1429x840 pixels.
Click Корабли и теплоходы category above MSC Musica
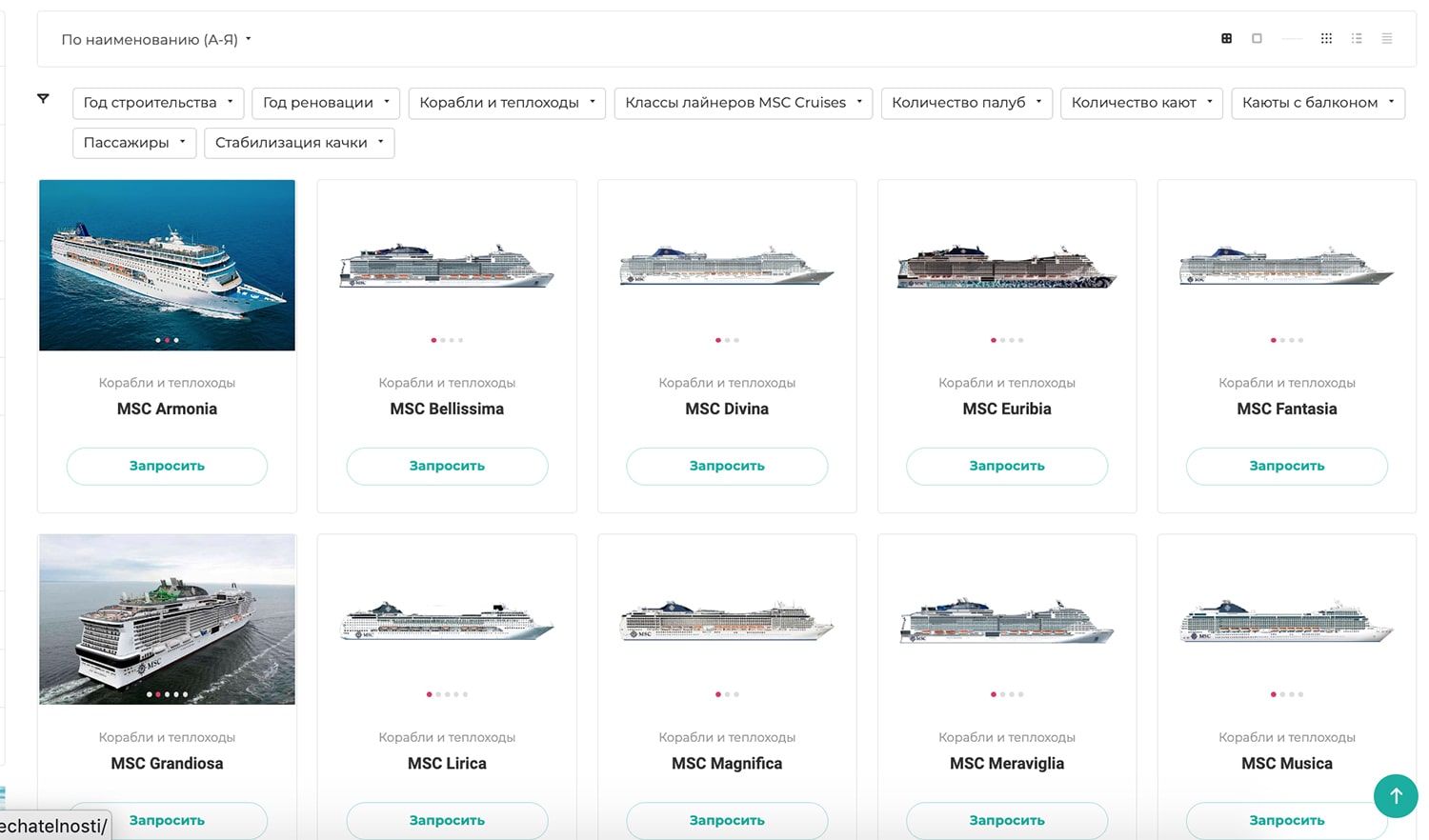point(1287,737)
